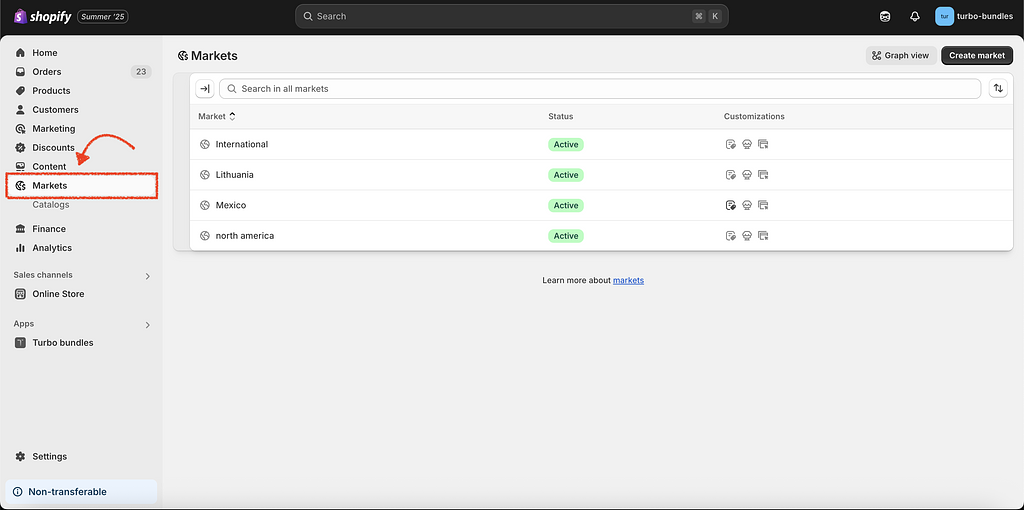Click the first customization icon for International

click(731, 145)
